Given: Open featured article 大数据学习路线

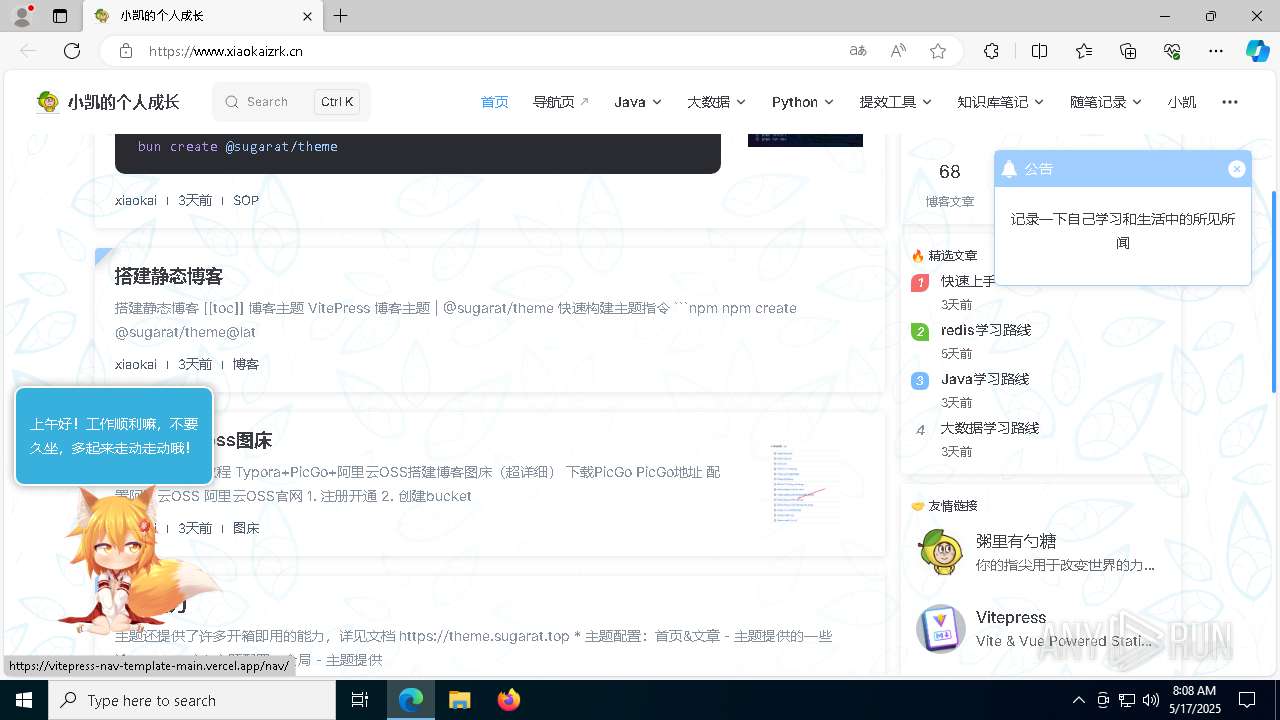Looking at the screenshot, I should pyautogui.click(x=990, y=428).
